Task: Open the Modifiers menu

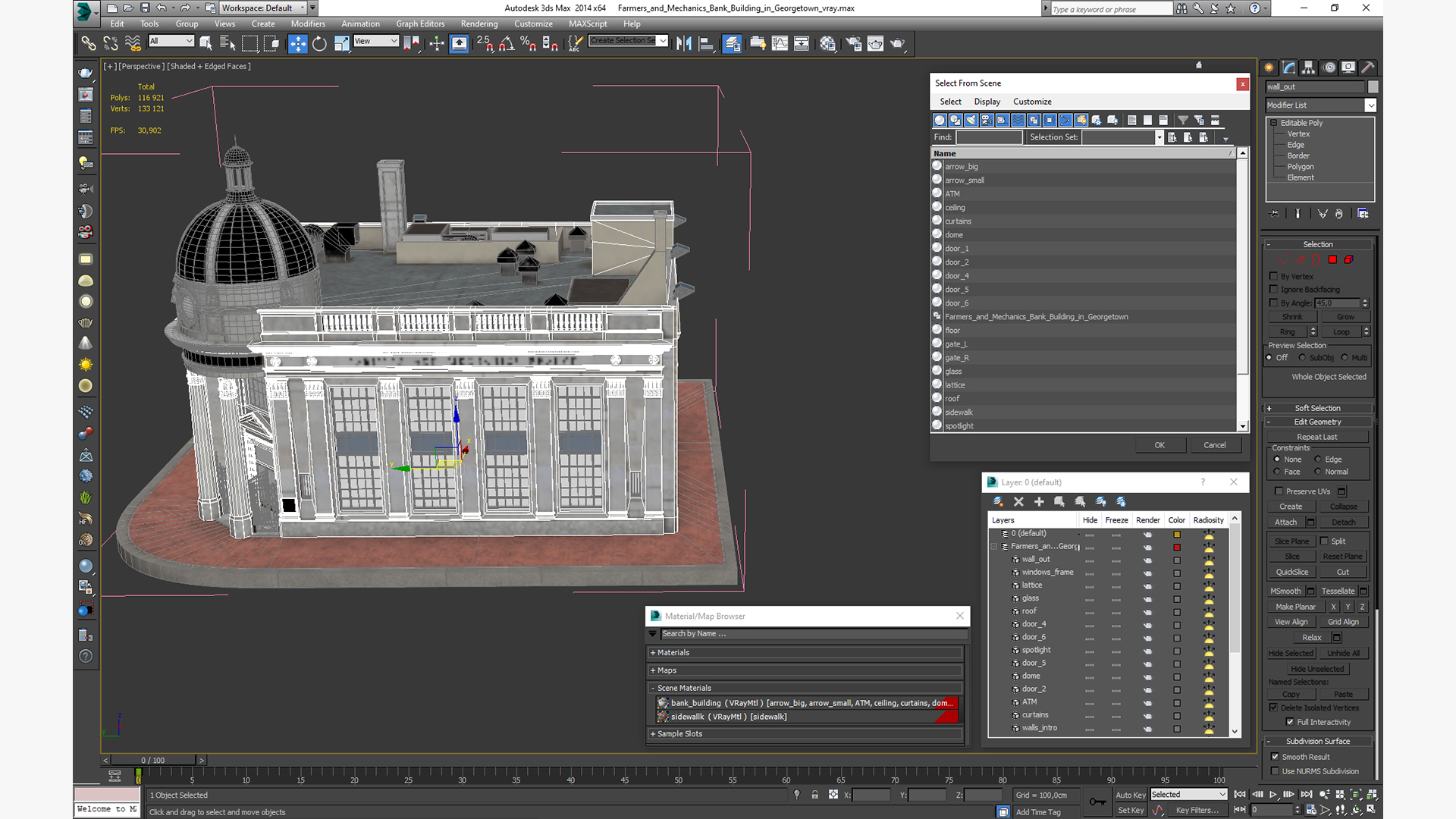Action: tap(308, 24)
